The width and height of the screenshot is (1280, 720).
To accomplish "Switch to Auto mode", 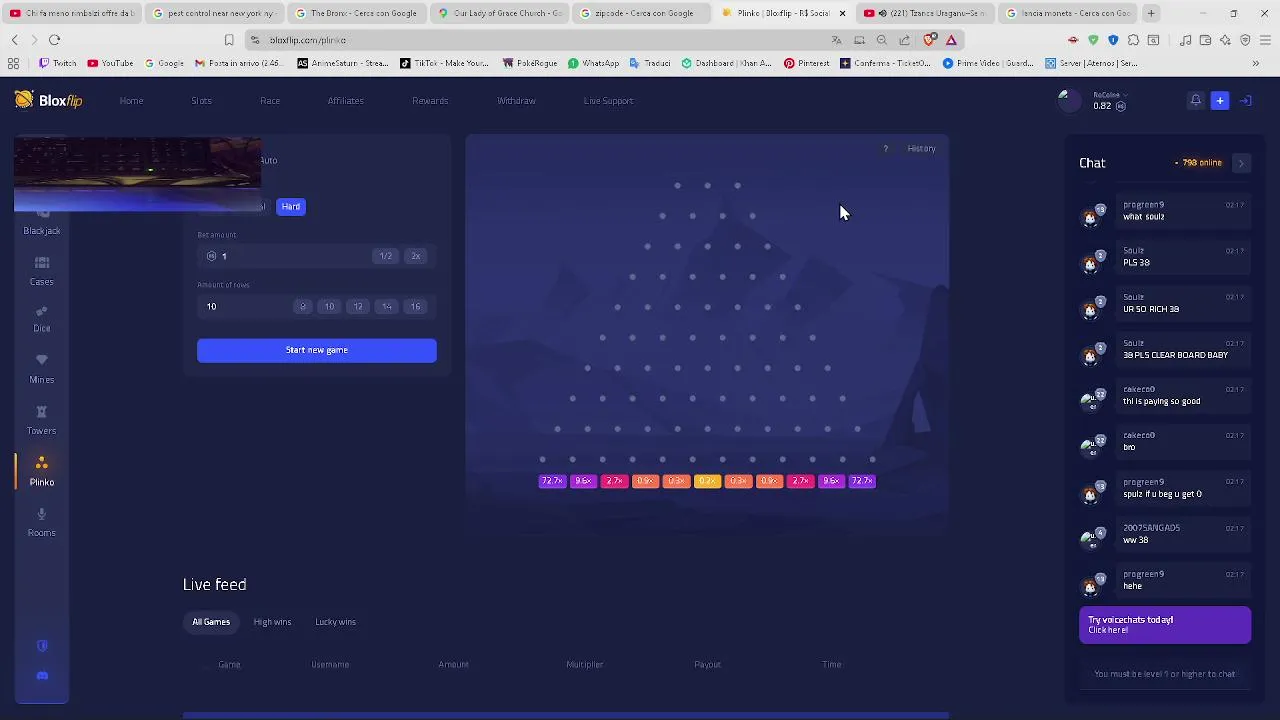I will (x=269, y=160).
